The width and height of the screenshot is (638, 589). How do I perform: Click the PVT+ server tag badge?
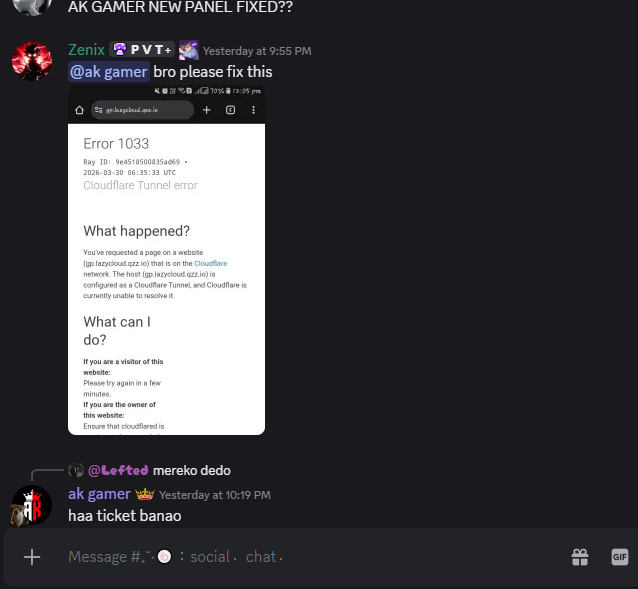pos(142,50)
